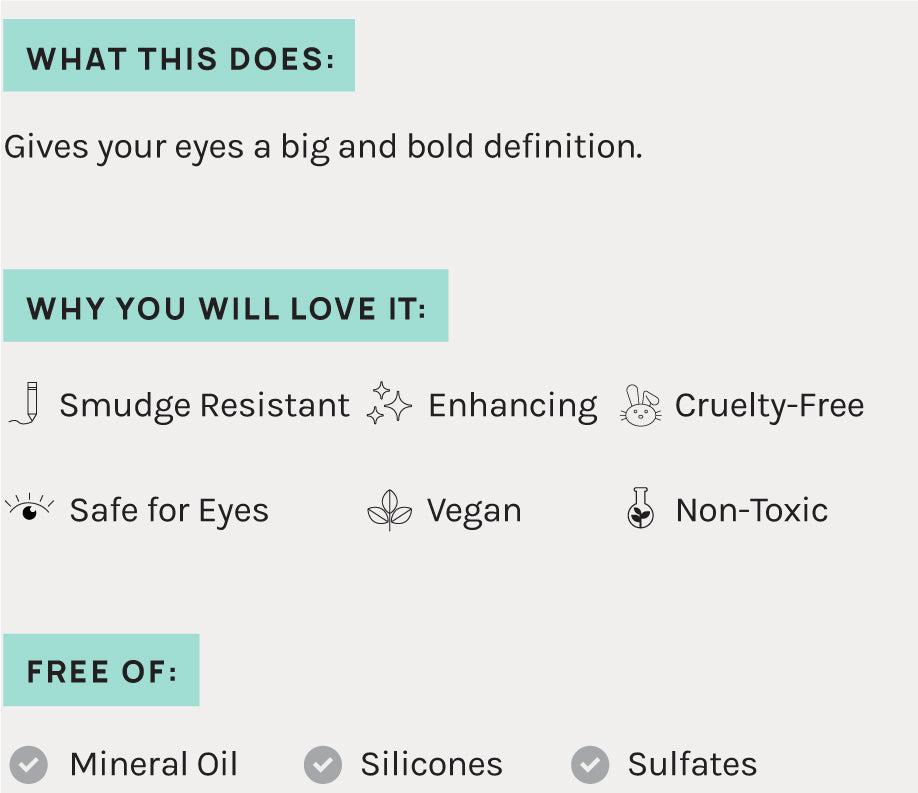Image resolution: width=918 pixels, height=793 pixels.
Task: Click the eye icon for Safe for Eyes
Action: 30,508
